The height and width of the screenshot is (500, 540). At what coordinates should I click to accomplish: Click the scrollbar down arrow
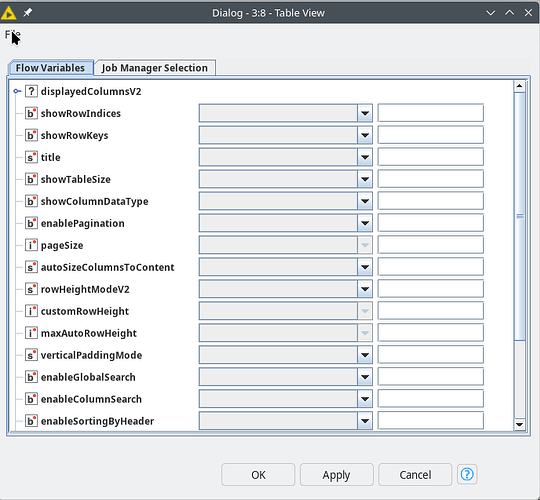point(519,424)
